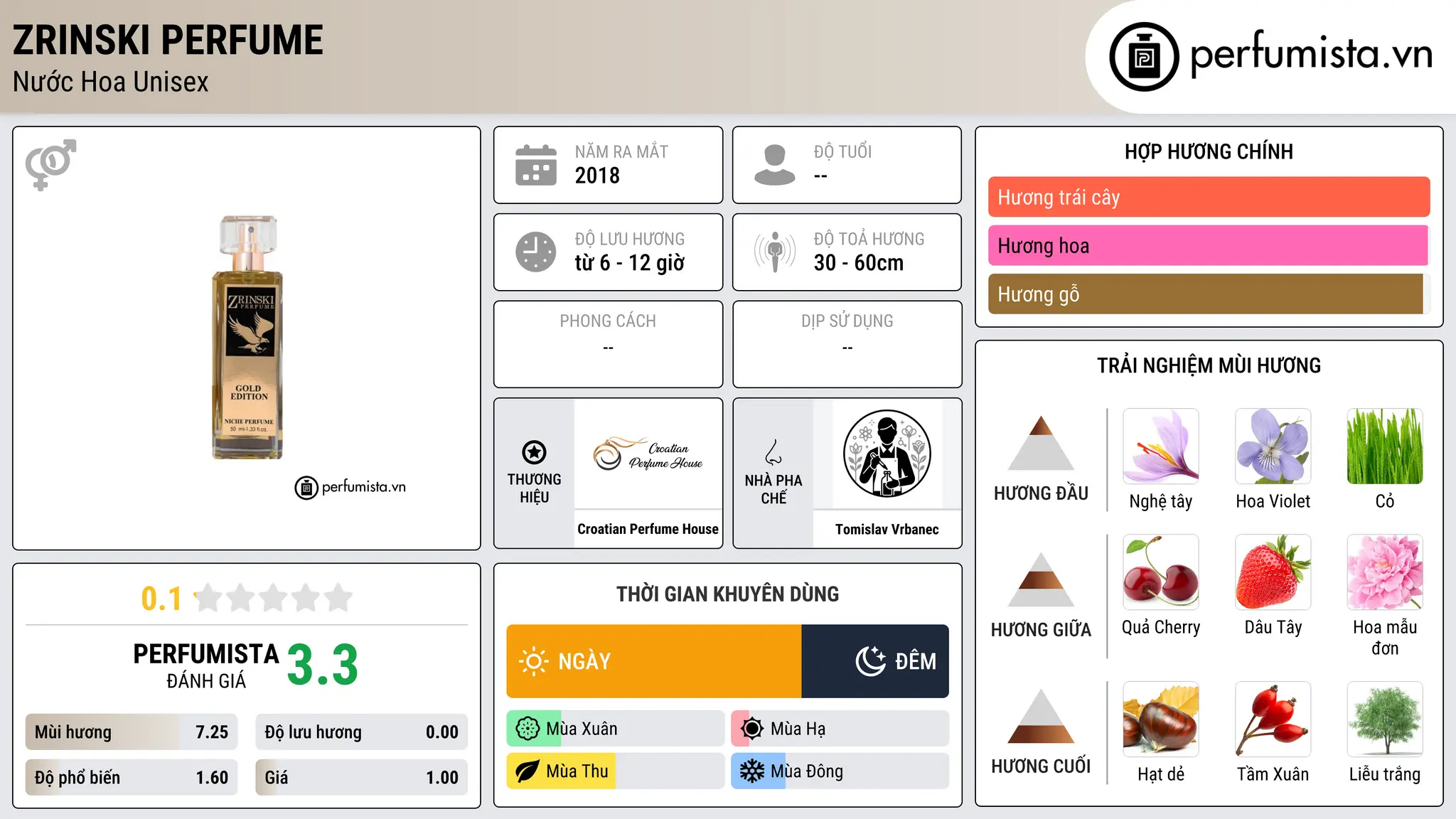The width and height of the screenshot is (1456, 819).
Task: Click the perfumista.vn wordmark in the header
Action: point(1311,53)
